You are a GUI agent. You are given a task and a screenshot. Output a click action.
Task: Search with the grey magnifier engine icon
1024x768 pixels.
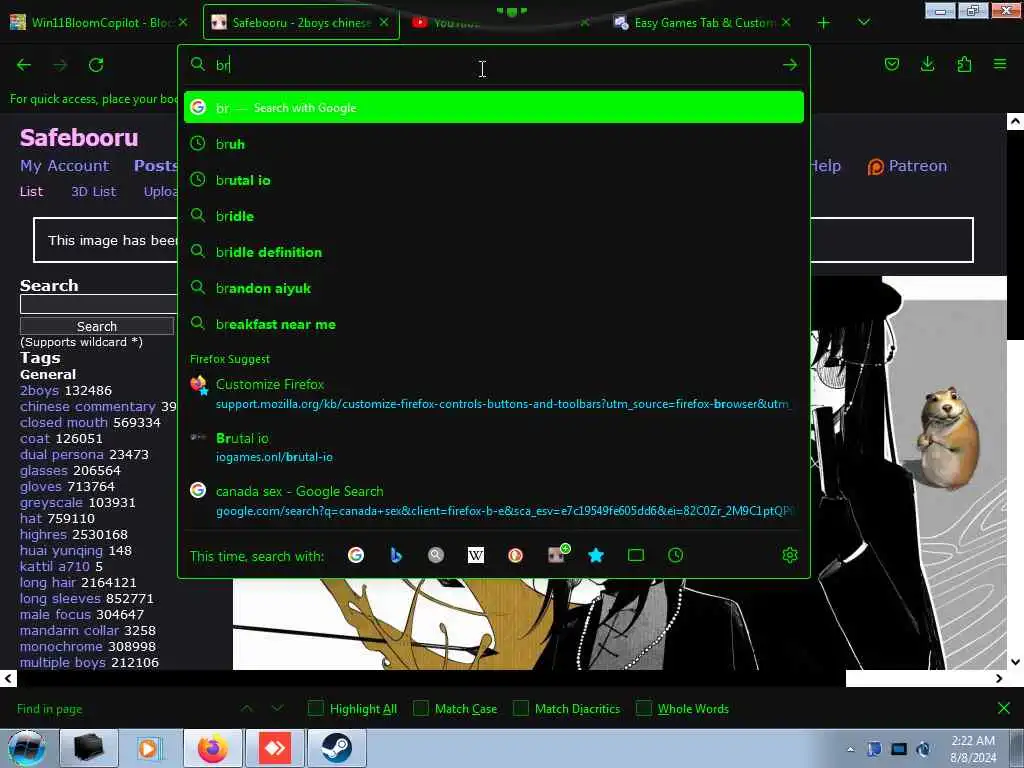pyautogui.click(x=436, y=555)
